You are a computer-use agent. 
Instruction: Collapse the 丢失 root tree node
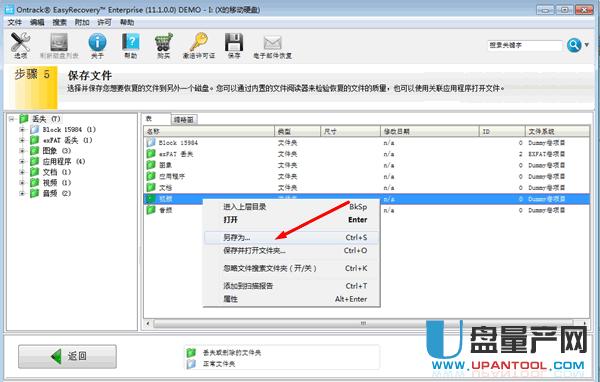coord(11,119)
